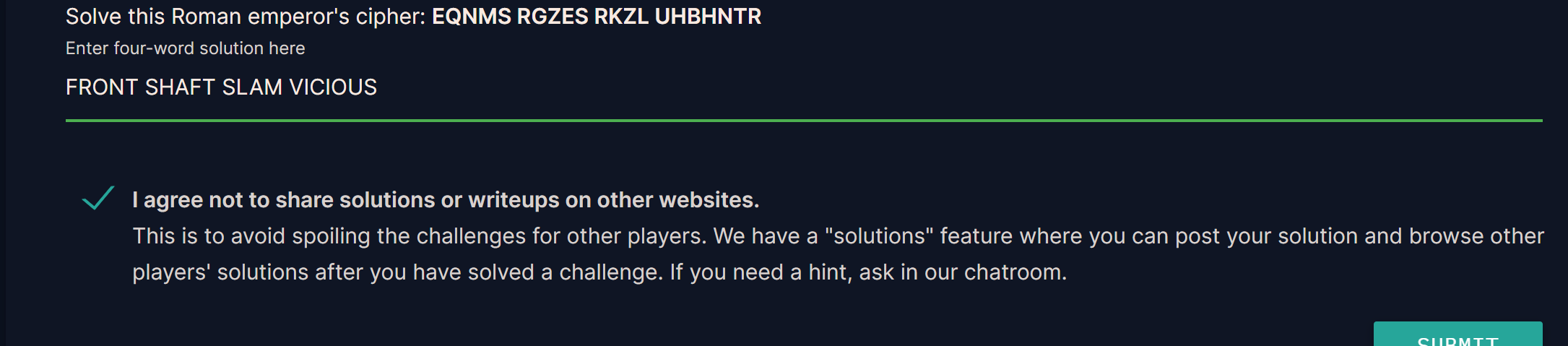Click cipher word RGZES

(x=553, y=17)
